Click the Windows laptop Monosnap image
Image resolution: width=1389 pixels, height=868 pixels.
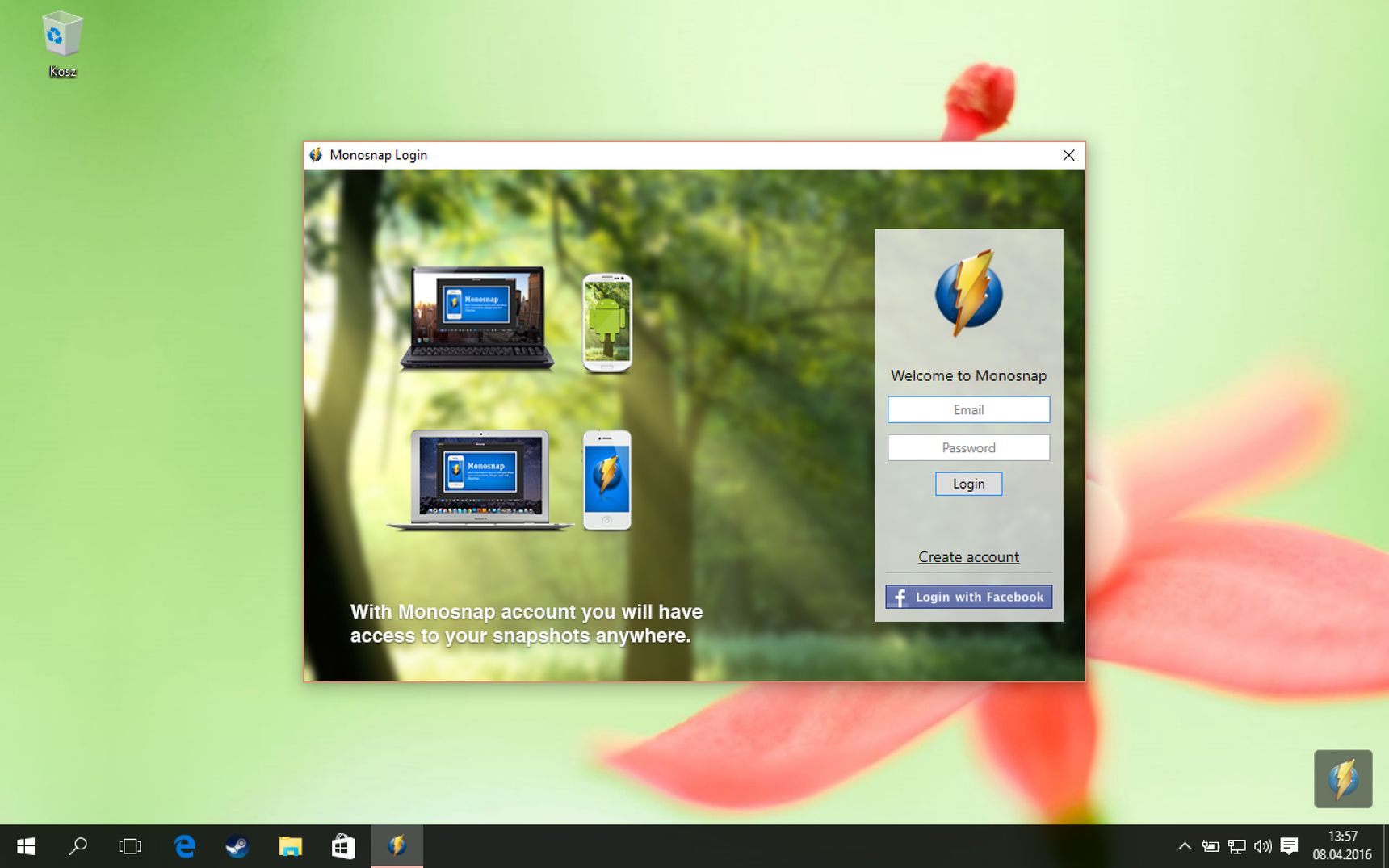[x=477, y=318]
